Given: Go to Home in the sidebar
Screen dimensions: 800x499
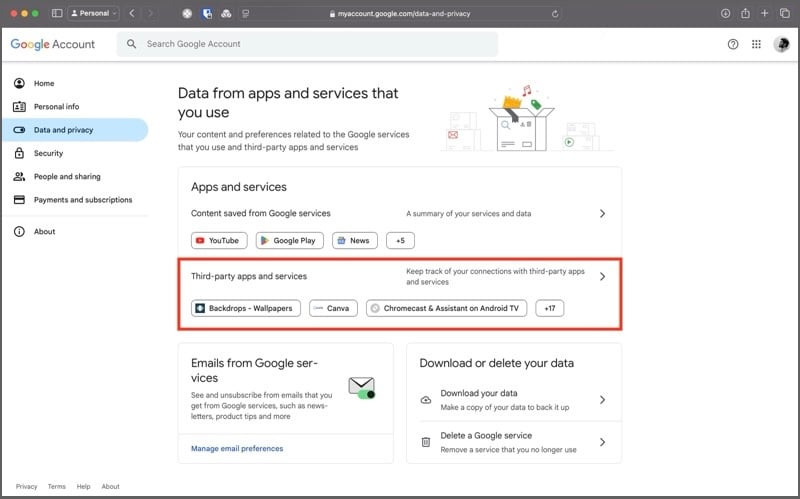Looking at the screenshot, I should tap(75, 83).
